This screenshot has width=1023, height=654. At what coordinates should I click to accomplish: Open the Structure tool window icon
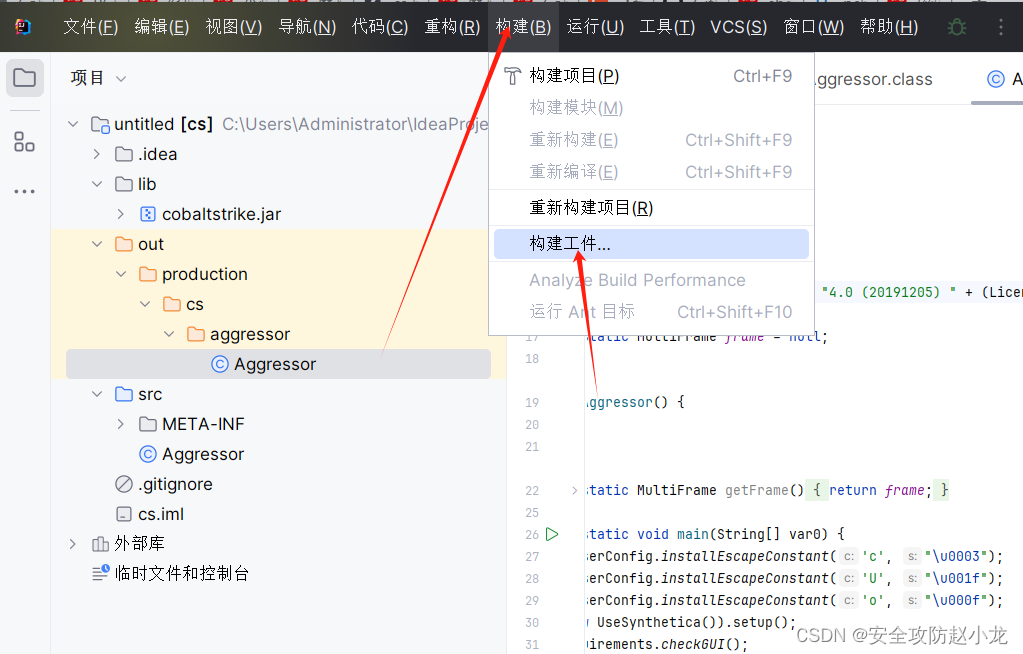[24, 141]
